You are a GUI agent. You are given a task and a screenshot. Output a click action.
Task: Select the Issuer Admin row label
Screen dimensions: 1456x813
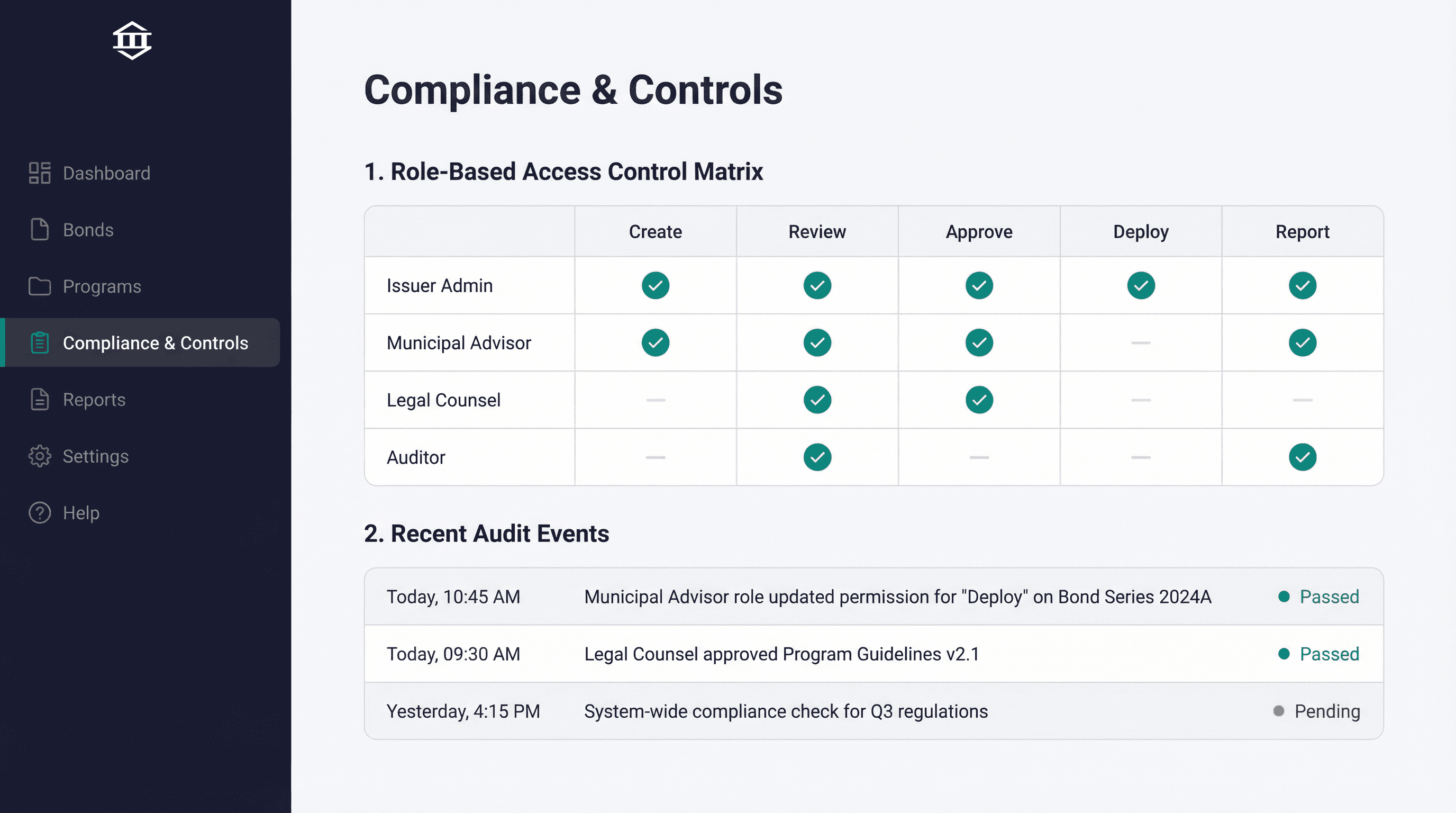coord(440,285)
